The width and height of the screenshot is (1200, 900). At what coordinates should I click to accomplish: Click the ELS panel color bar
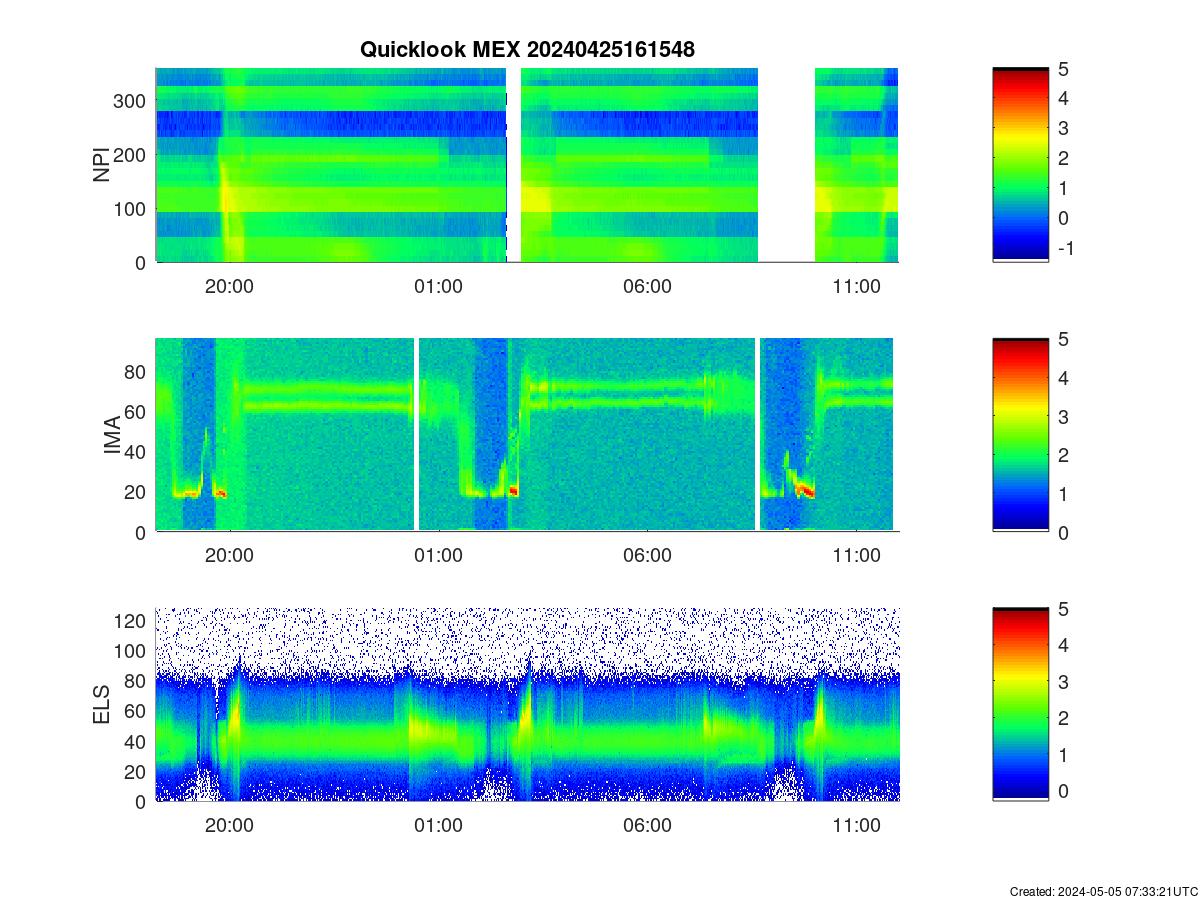(1020, 704)
